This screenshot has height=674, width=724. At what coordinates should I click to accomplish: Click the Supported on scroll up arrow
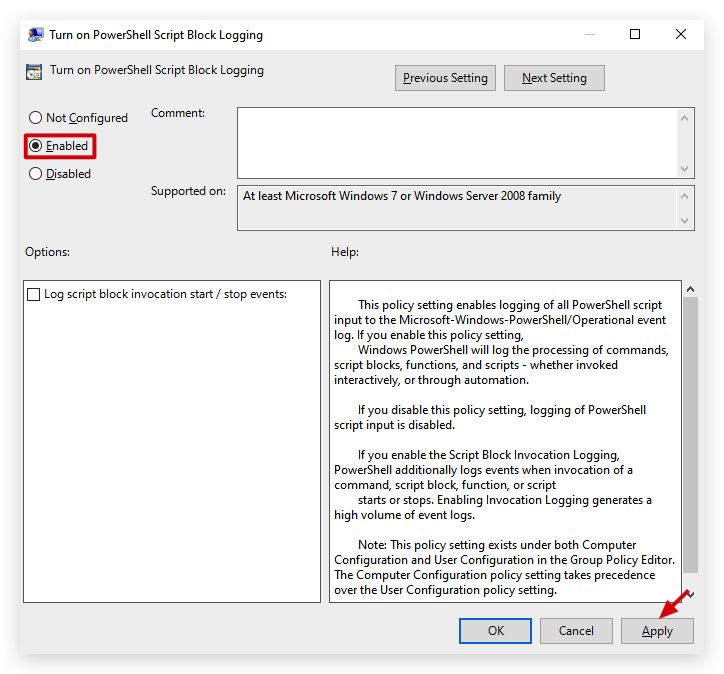click(684, 196)
